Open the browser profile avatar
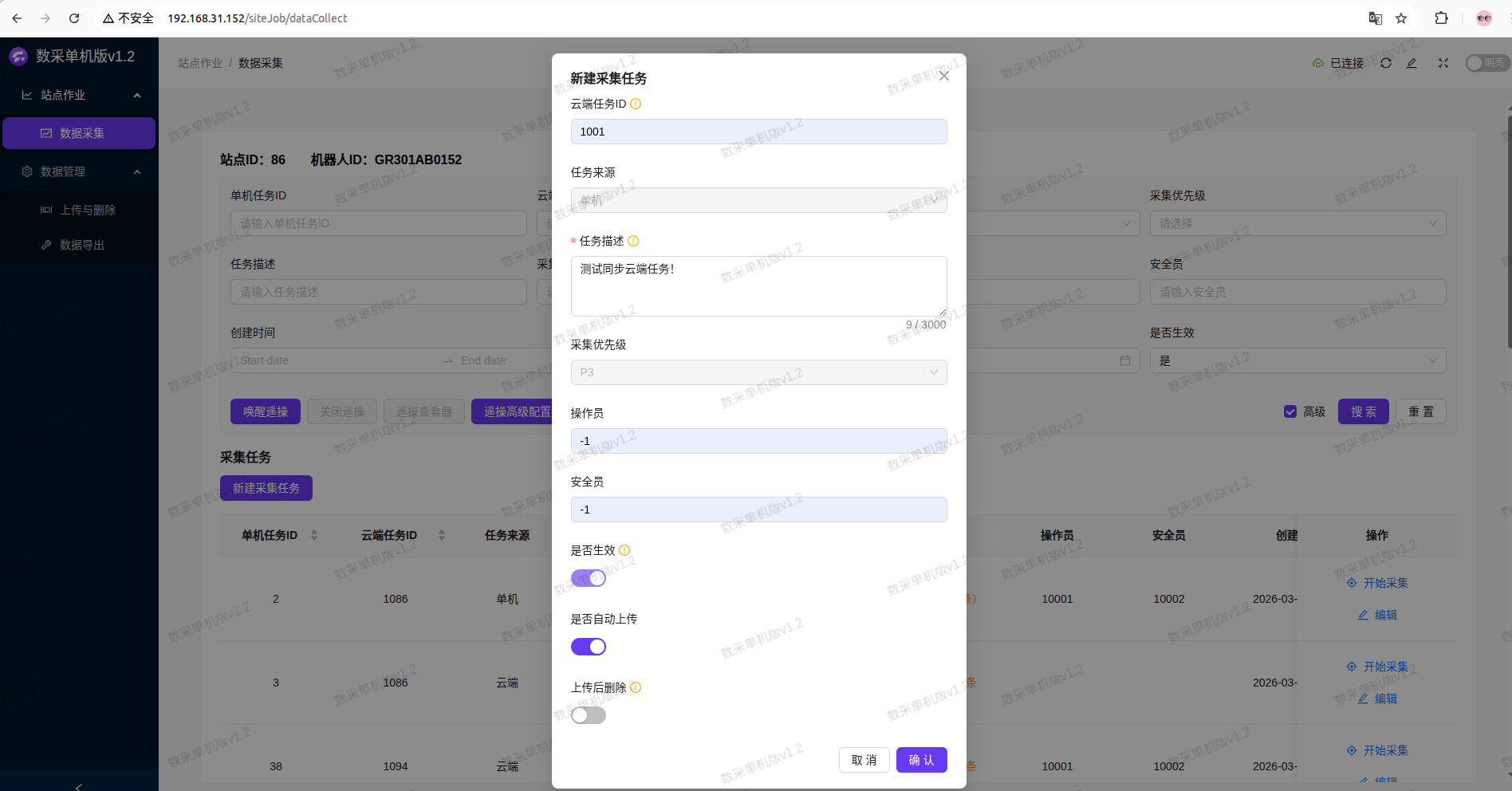1512x791 pixels. 1484,18
